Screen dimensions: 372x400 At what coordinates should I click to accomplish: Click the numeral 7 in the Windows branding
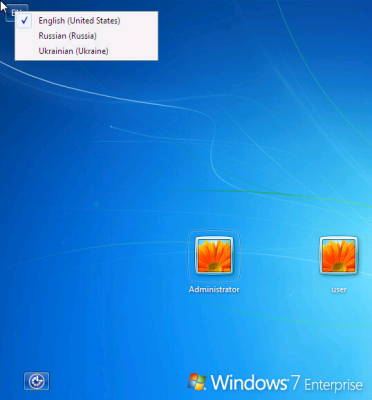(x=296, y=382)
